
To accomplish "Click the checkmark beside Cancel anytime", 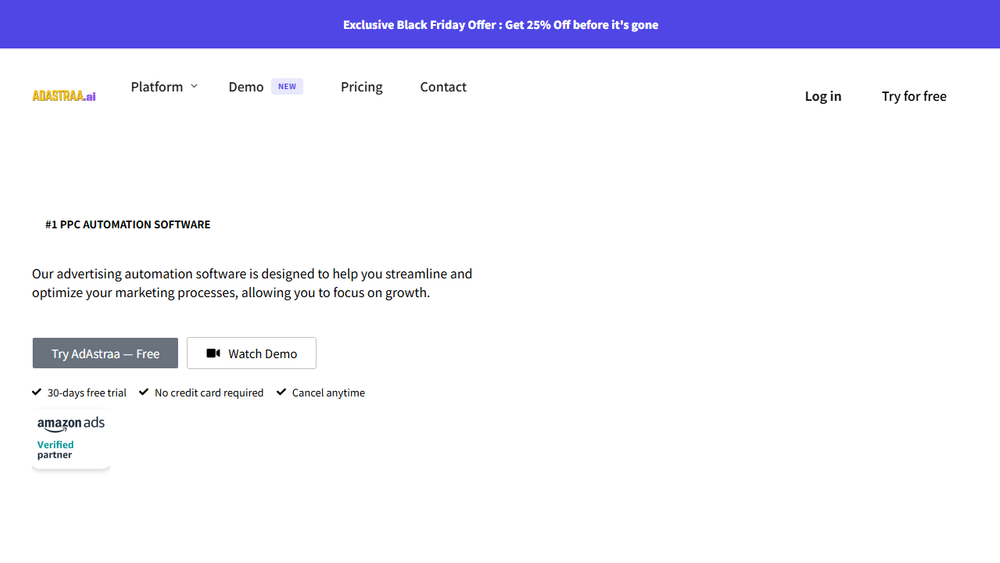I will [281, 392].
